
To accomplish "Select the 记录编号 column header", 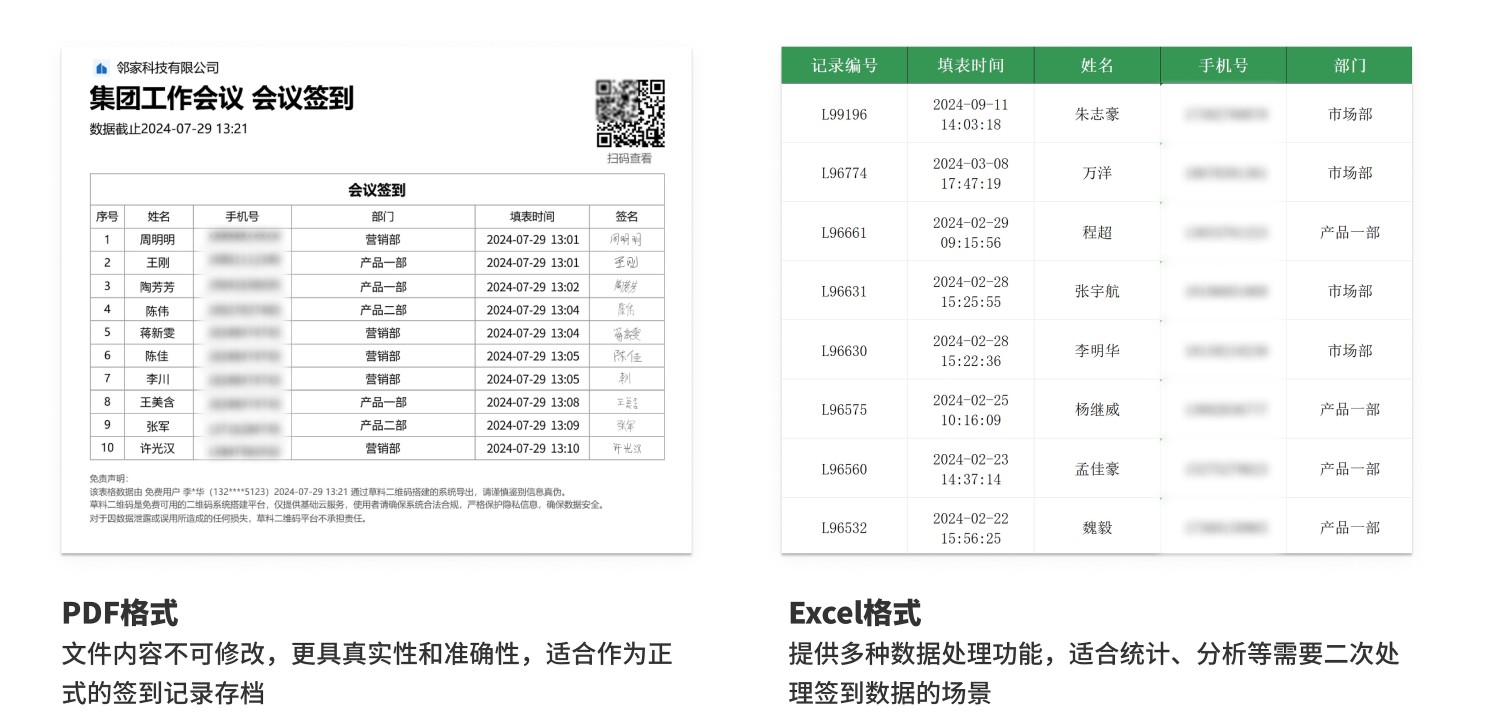I will (844, 65).
